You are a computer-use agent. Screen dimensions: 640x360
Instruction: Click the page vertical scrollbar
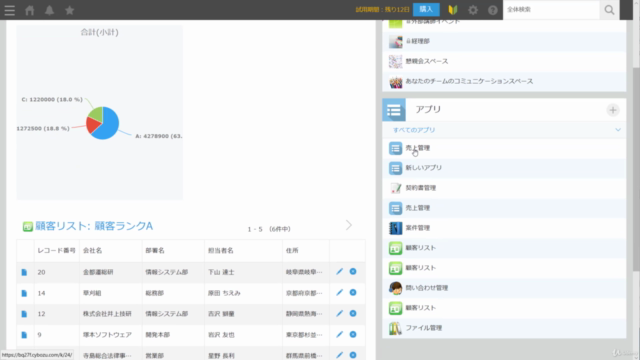636,169
